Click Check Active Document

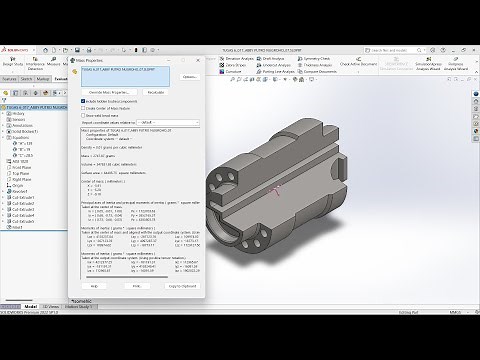(x=358, y=61)
